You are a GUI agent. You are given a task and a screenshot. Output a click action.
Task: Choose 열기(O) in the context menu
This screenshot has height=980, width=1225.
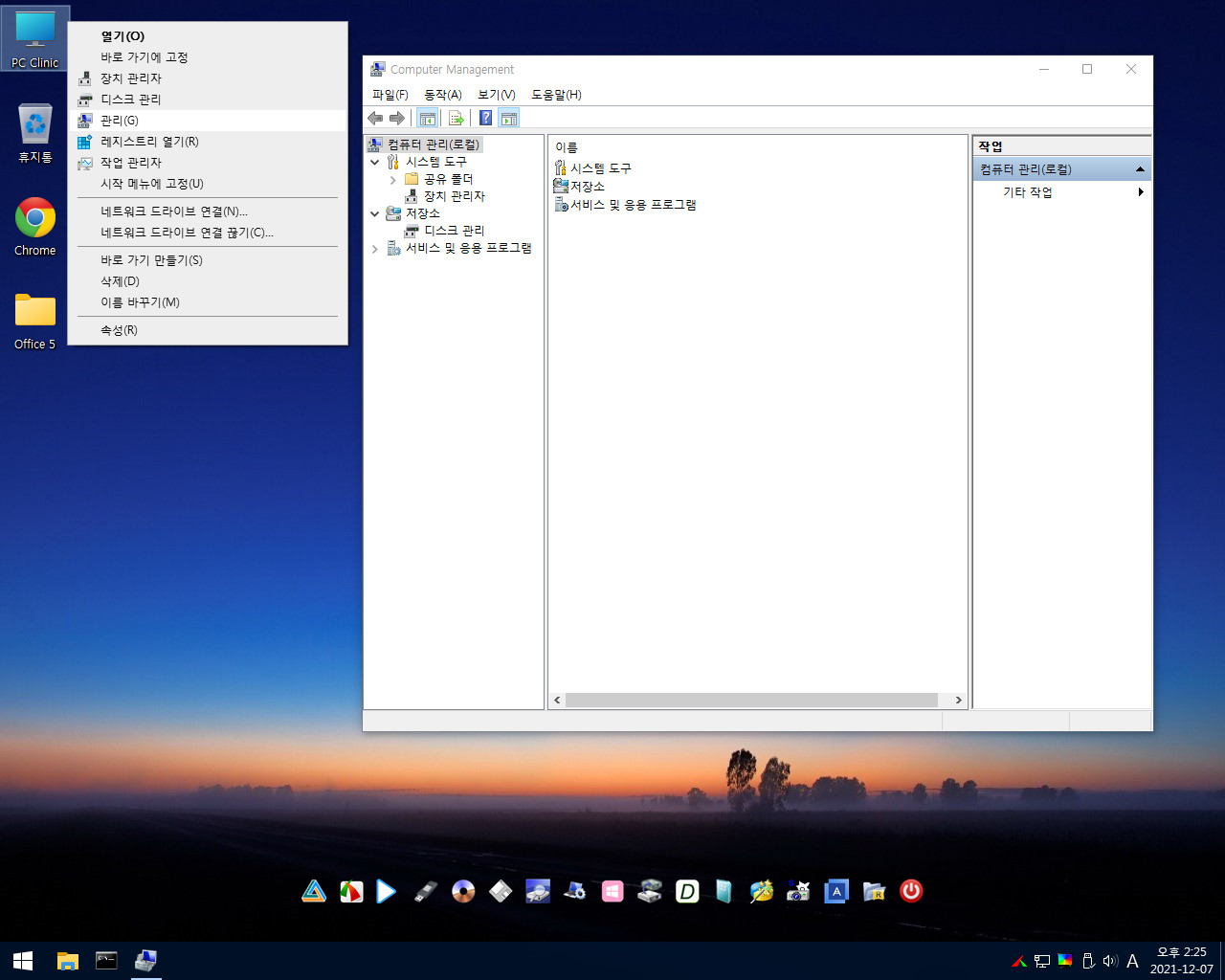[x=208, y=36]
